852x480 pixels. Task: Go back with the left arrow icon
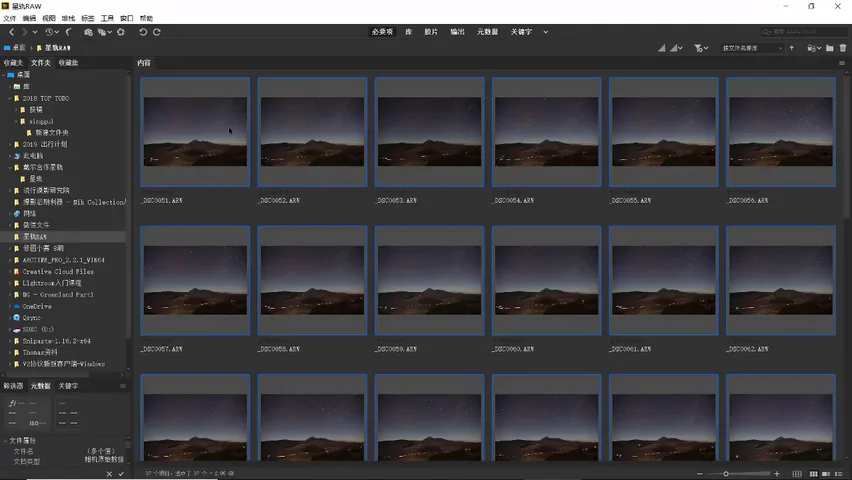tap(11, 32)
